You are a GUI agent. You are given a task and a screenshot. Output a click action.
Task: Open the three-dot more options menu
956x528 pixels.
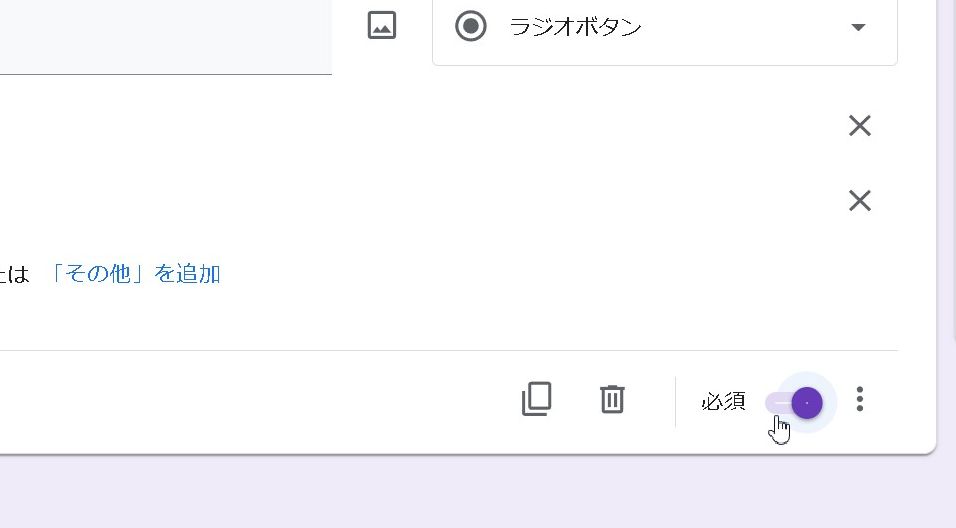click(860, 400)
